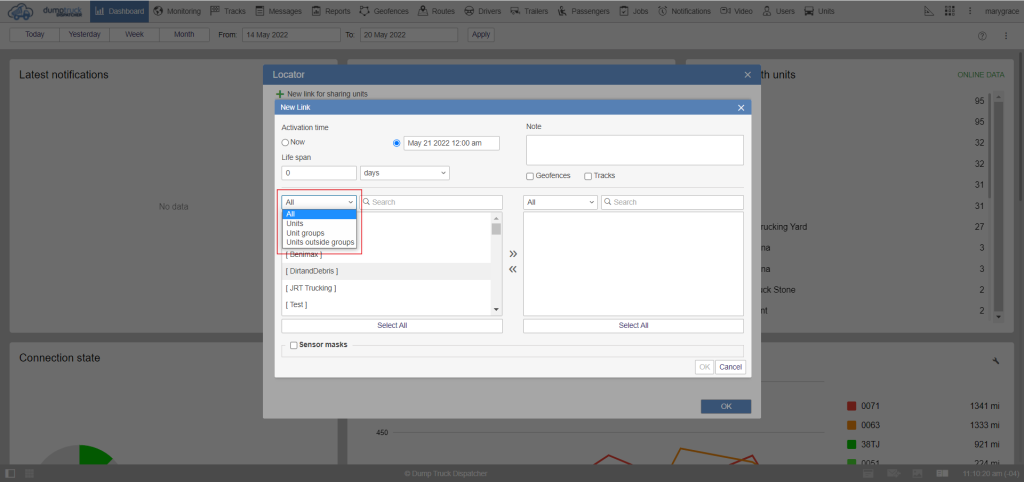The height and width of the screenshot is (482, 1024).
Task: Click the help question mark icon
Action: (981, 35)
